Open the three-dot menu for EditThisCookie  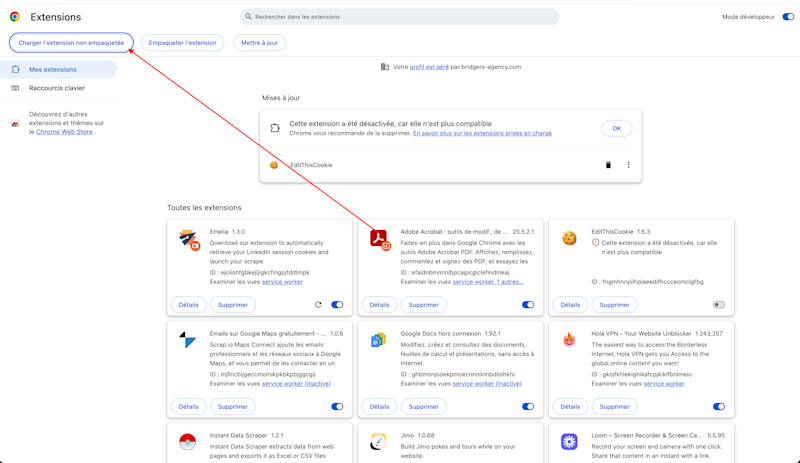[629, 165]
